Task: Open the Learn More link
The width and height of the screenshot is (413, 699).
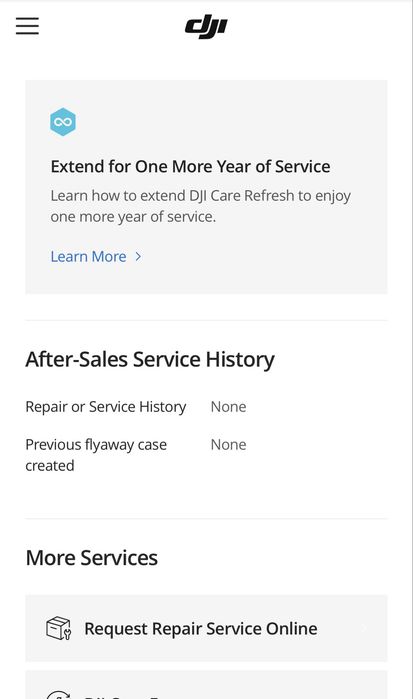Action: pos(88,256)
